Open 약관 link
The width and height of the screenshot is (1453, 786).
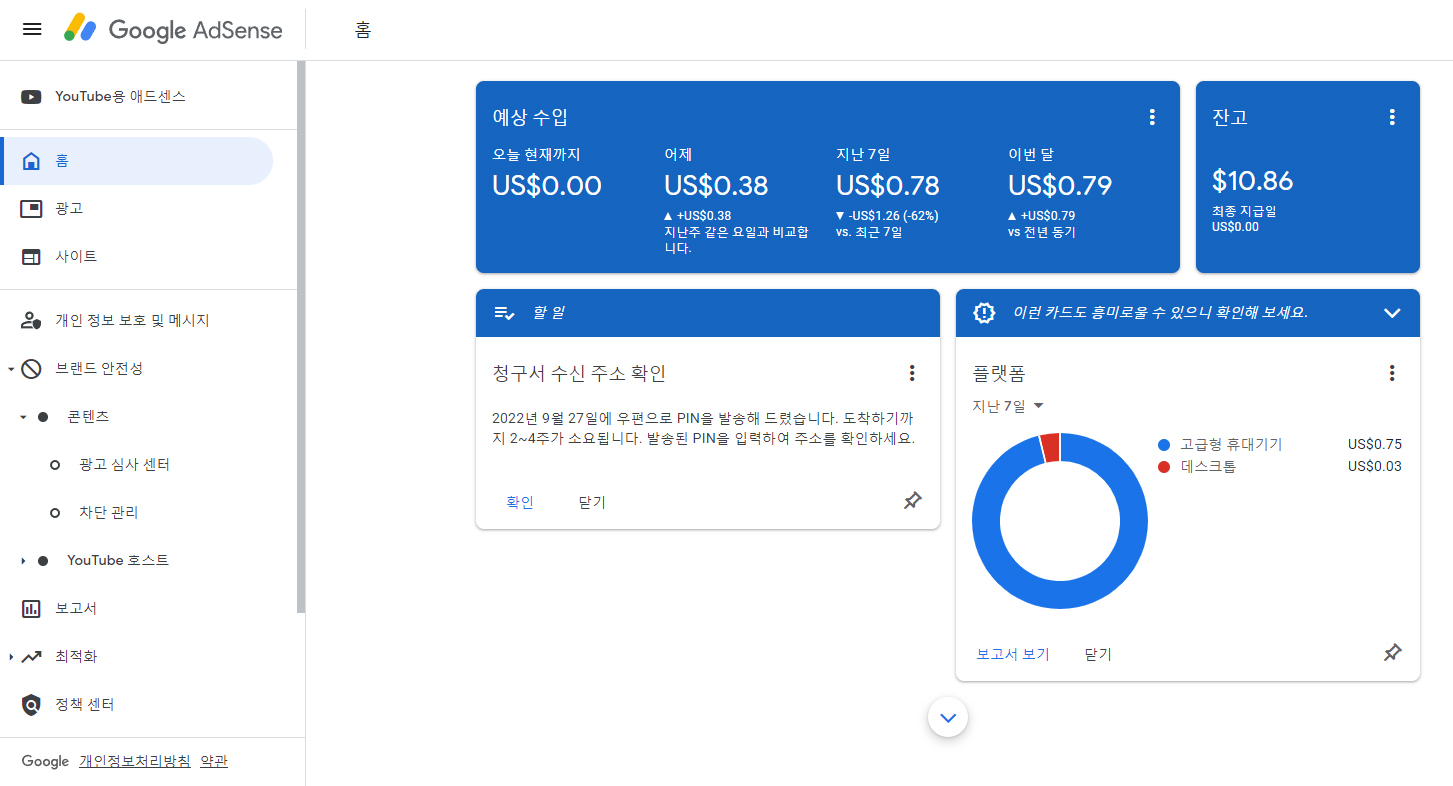click(214, 761)
